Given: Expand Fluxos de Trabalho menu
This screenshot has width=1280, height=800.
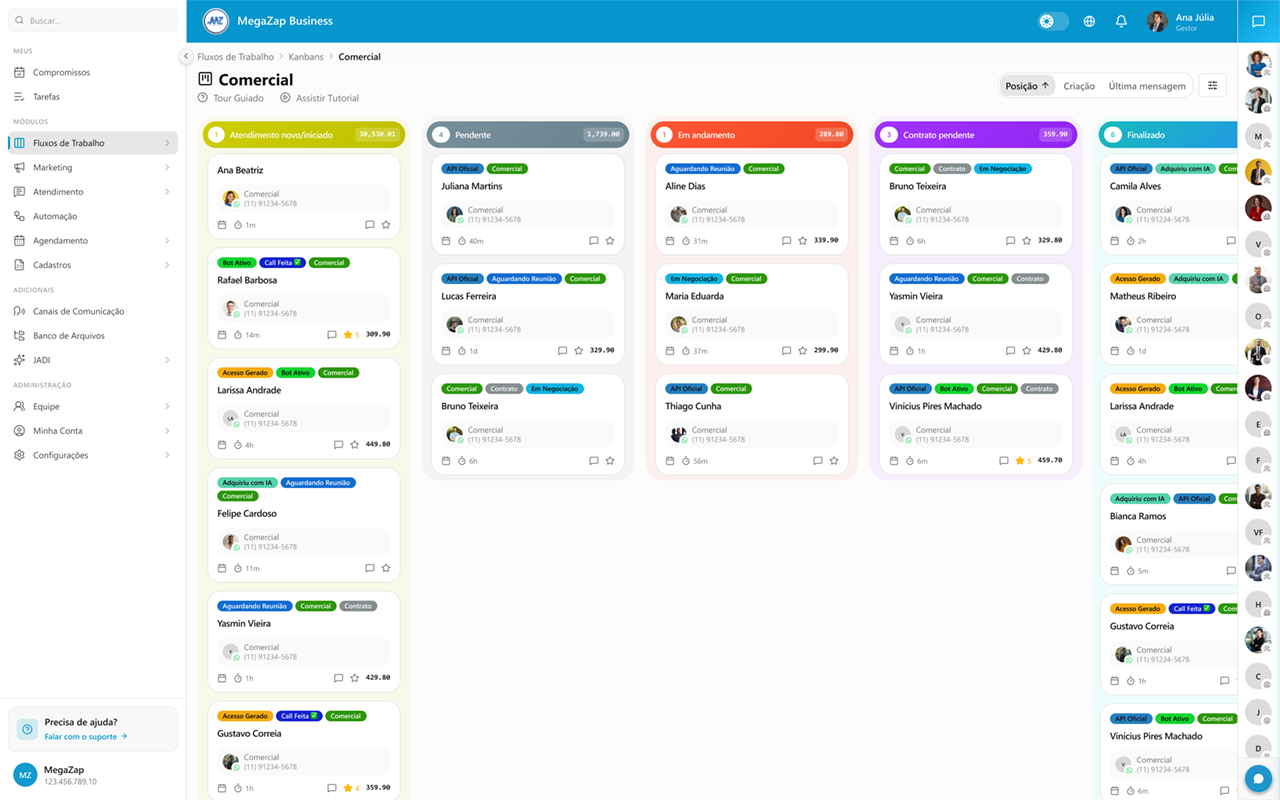Looking at the screenshot, I should point(93,143).
